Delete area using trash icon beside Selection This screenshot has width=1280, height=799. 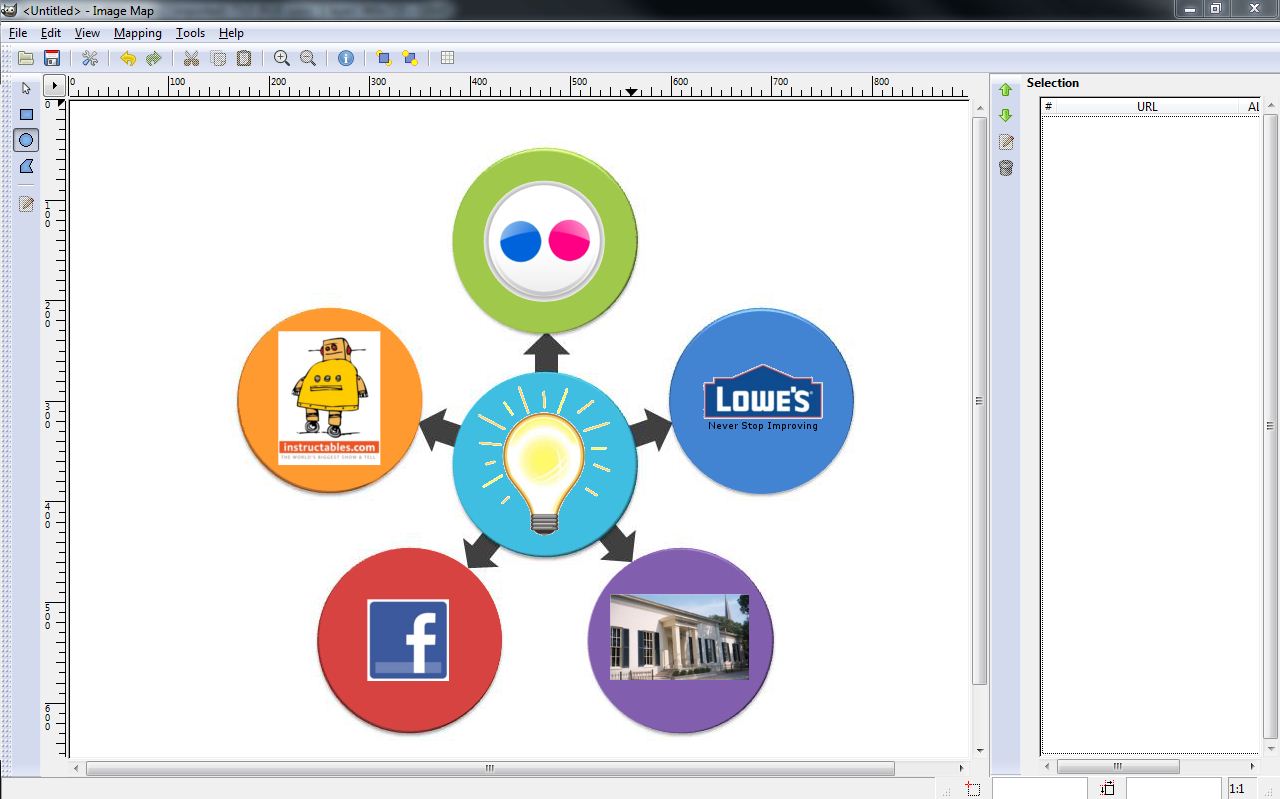(x=1005, y=167)
